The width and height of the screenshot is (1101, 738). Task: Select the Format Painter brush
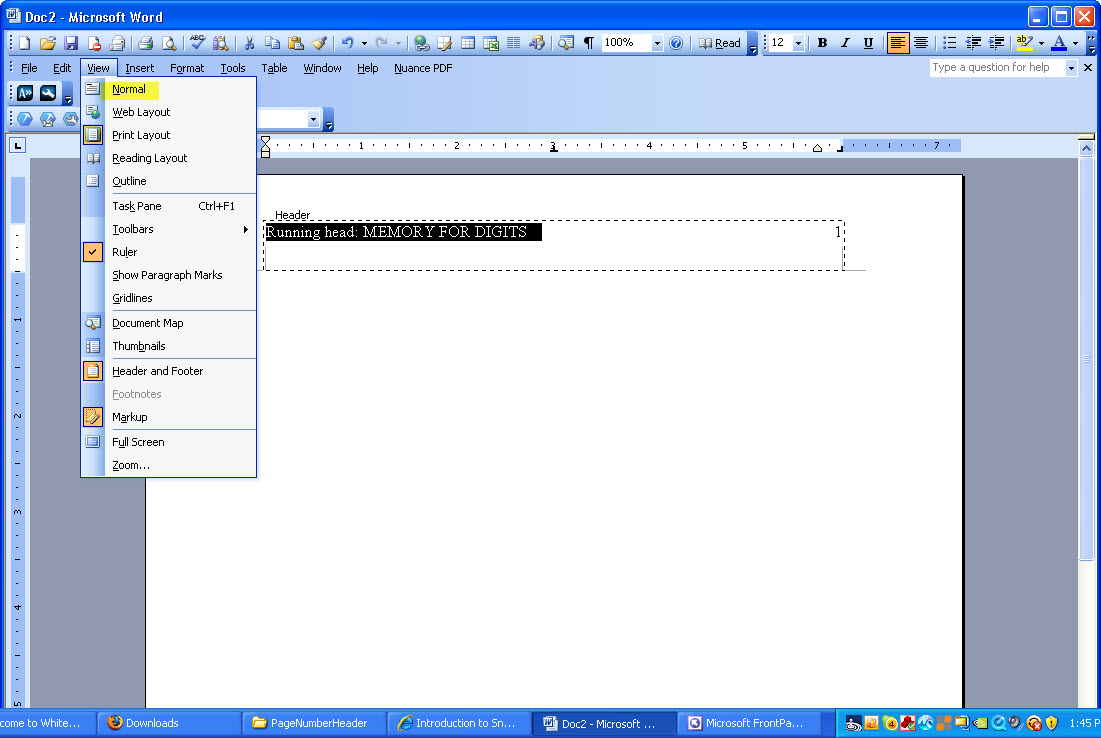(x=319, y=43)
